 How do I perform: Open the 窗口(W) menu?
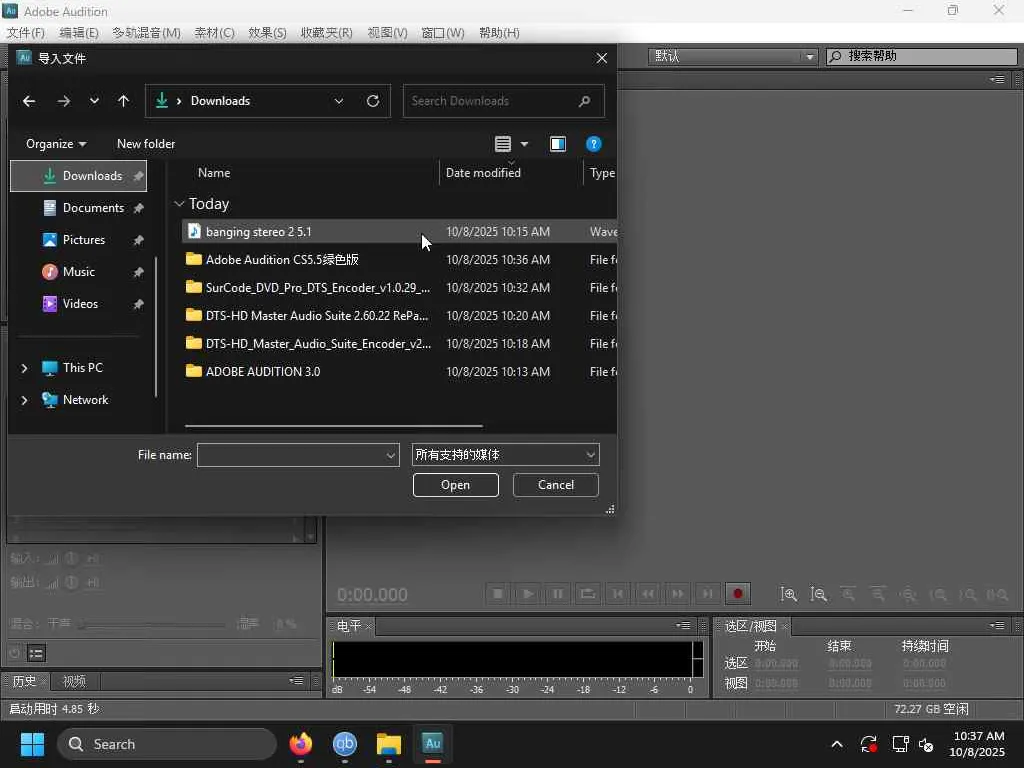point(443,33)
